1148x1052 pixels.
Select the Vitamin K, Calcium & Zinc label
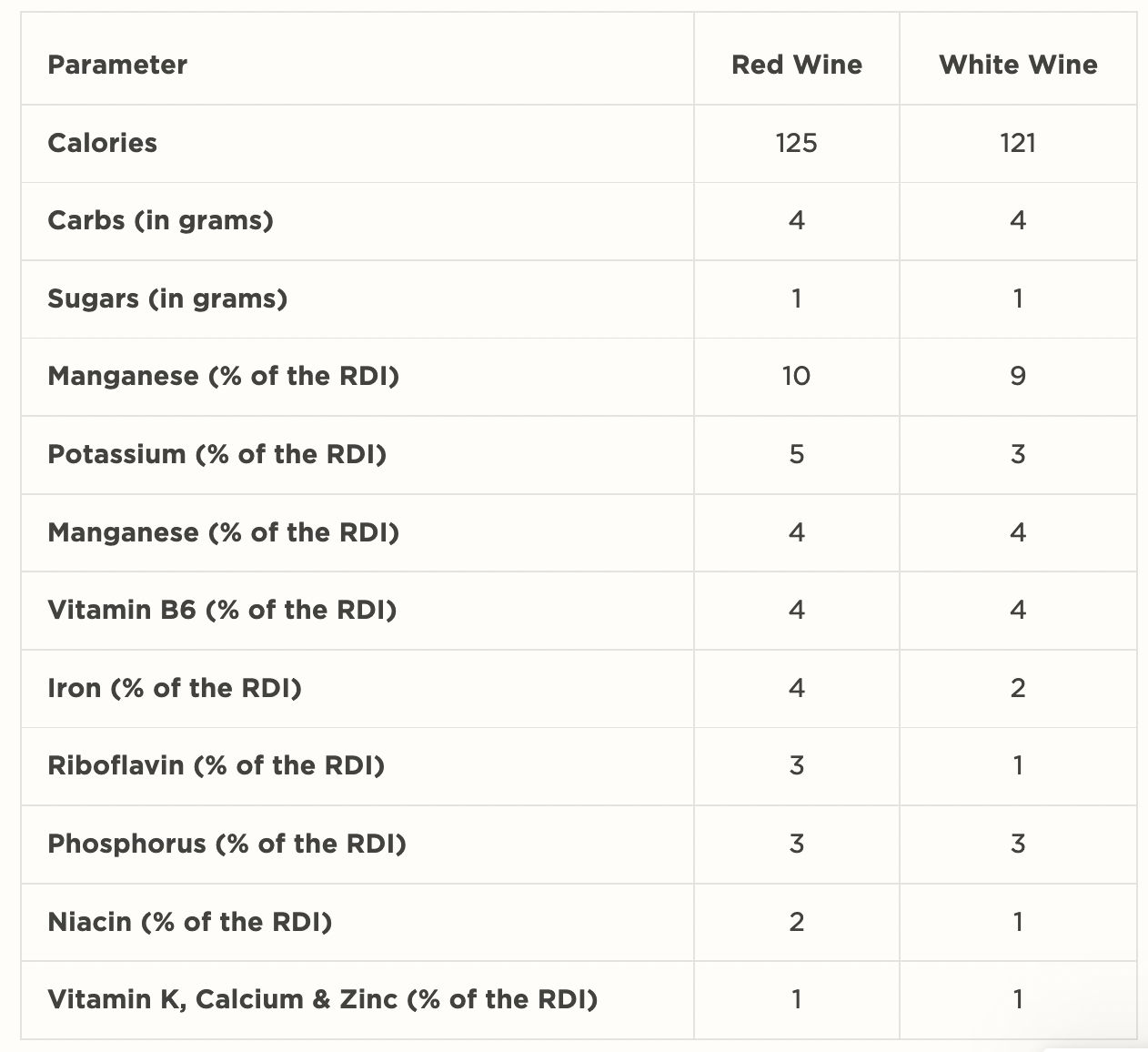[x=322, y=999]
